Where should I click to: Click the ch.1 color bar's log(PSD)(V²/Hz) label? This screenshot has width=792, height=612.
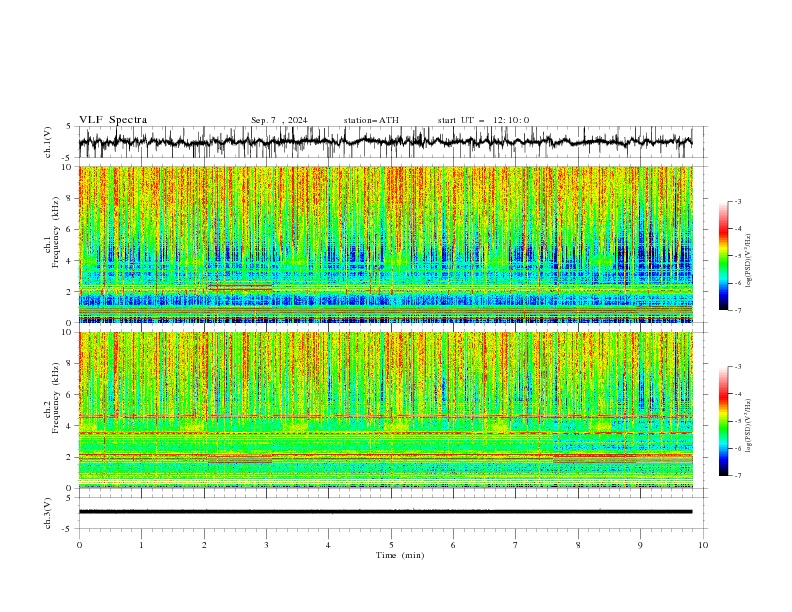click(748, 261)
